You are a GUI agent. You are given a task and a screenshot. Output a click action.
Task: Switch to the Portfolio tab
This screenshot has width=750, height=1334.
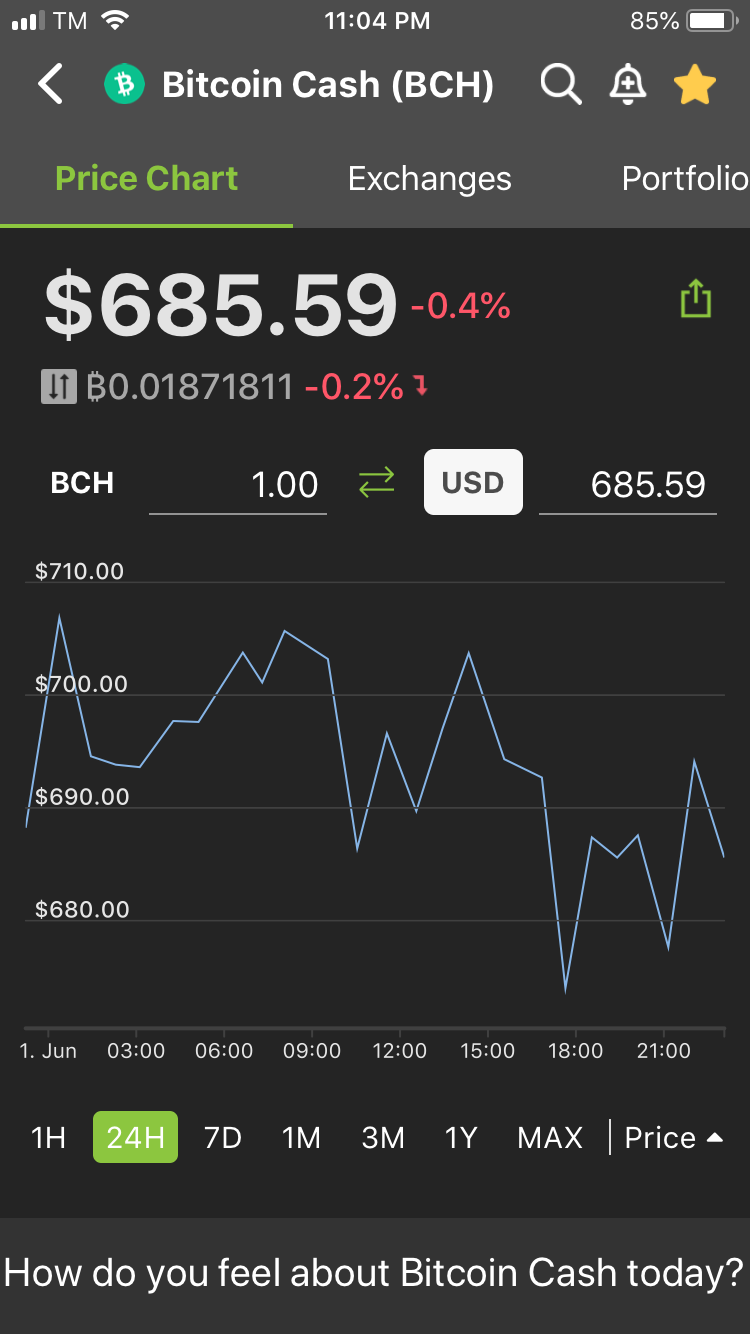[686, 179]
